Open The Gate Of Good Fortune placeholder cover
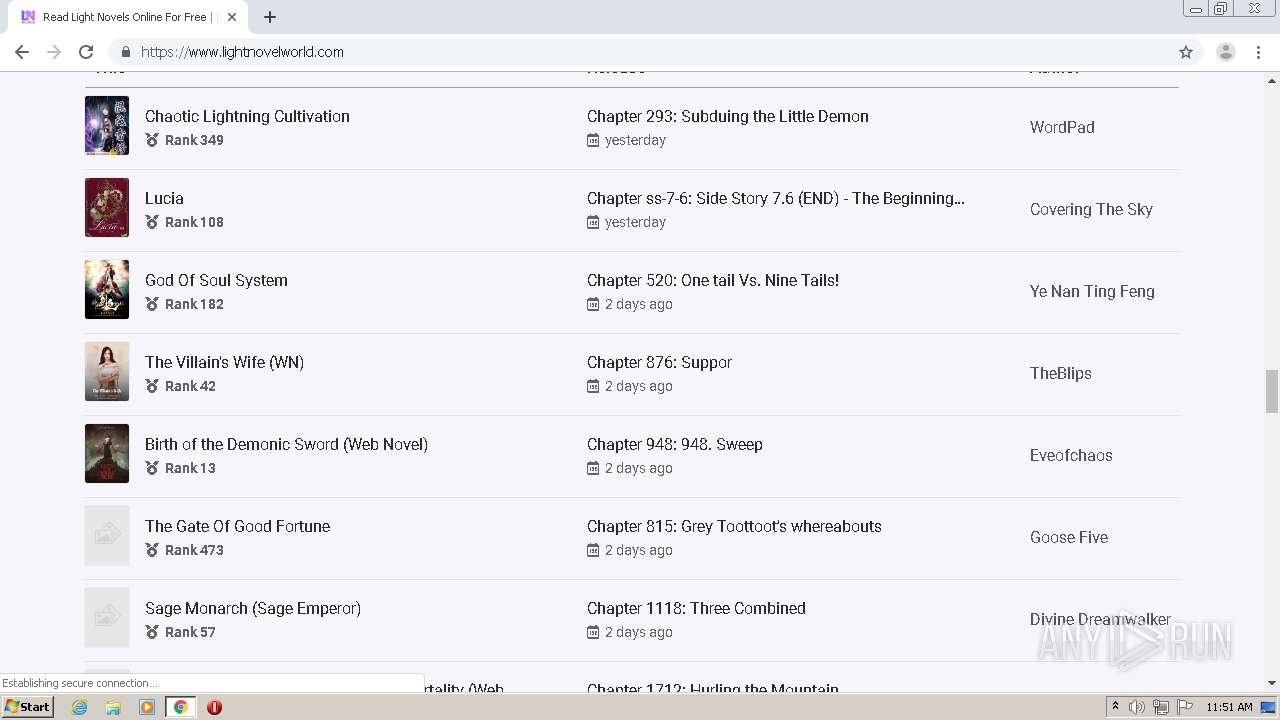This screenshot has width=1280, height=720. tap(107, 535)
